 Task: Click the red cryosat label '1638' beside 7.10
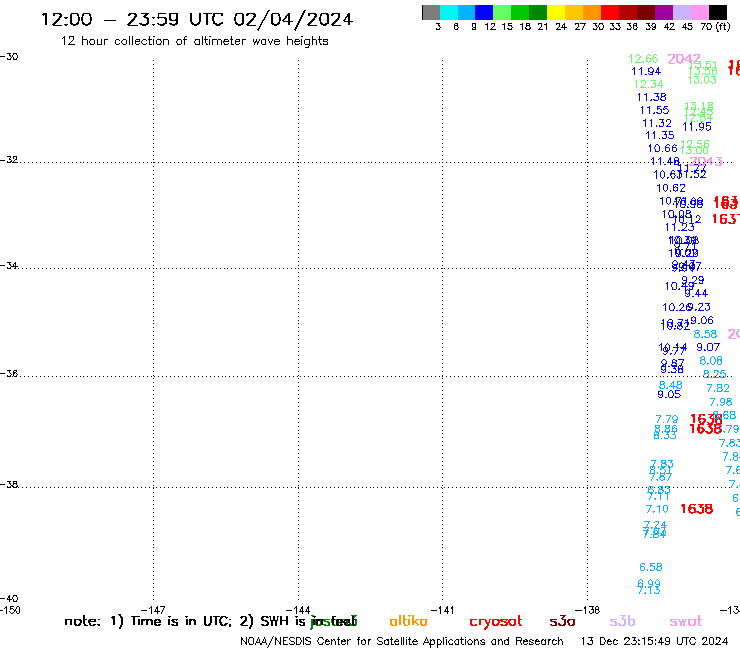[x=697, y=509]
